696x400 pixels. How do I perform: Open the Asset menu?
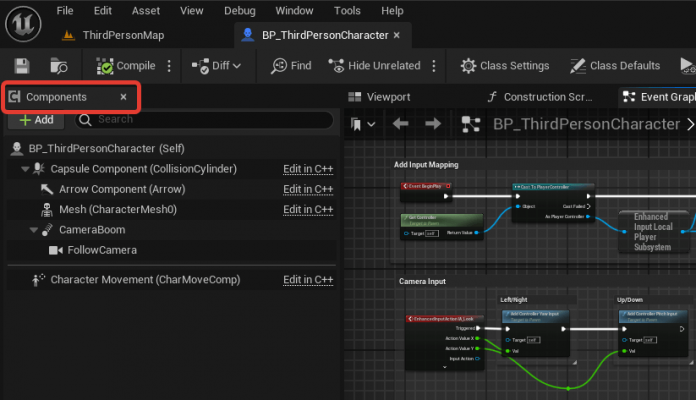point(146,11)
